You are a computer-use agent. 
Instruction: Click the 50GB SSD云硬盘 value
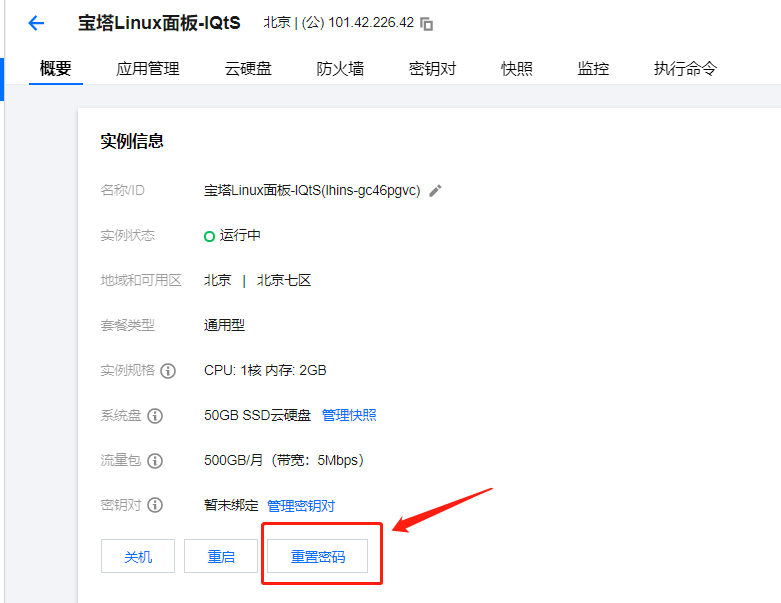tap(258, 415)
